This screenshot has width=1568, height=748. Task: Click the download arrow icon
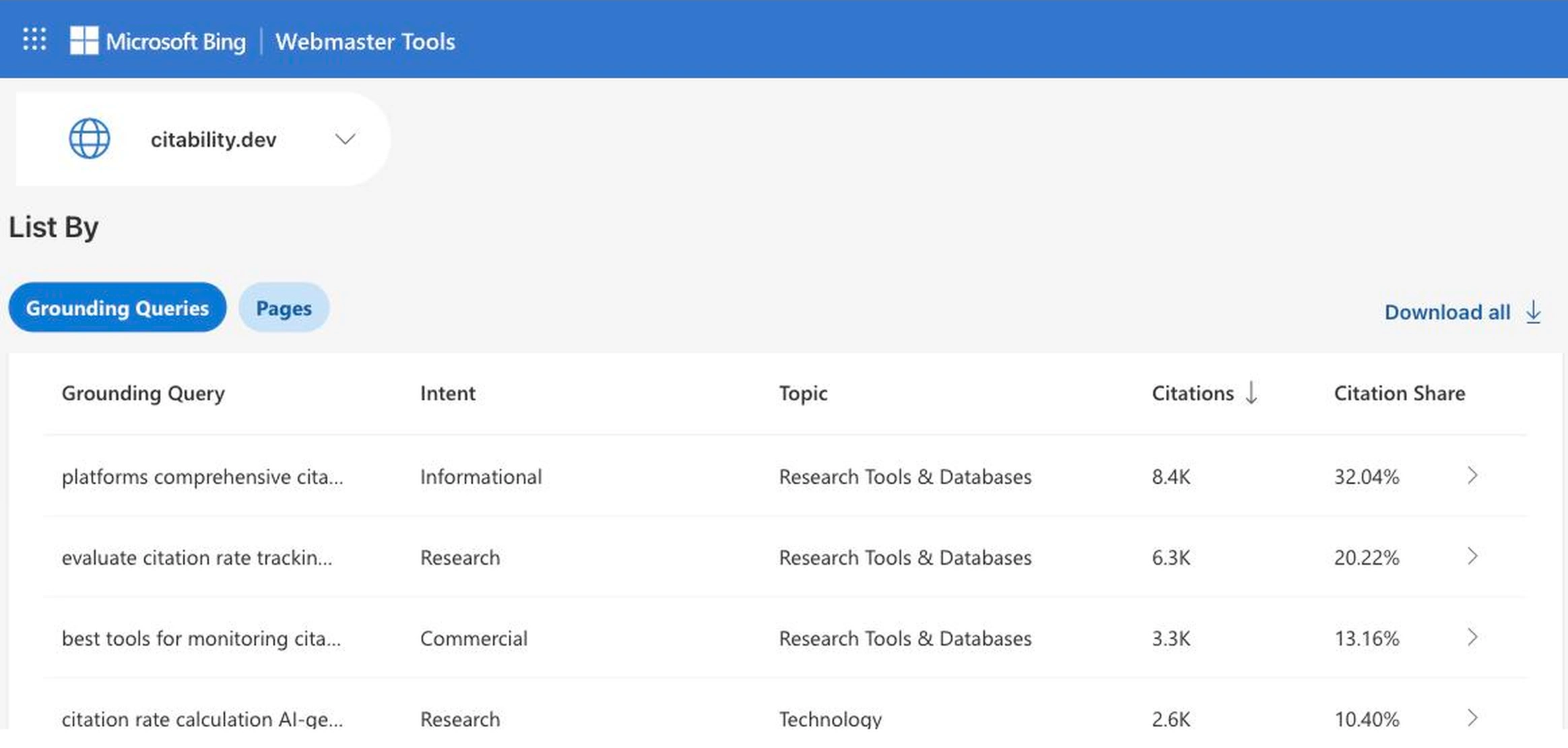1534,312
